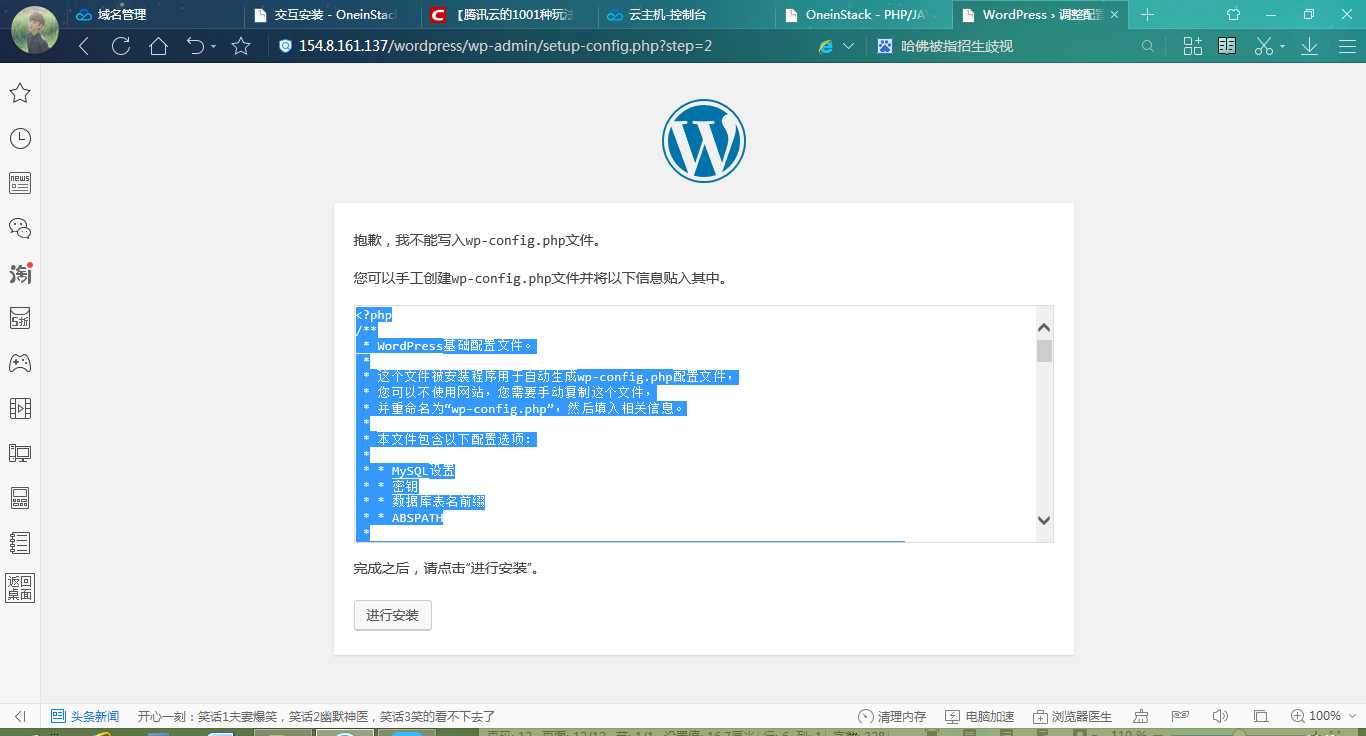Viewport: 1366px width, 736px height.
Task: Click the textarea scroll down arrow
Action: coord(1044,520)
